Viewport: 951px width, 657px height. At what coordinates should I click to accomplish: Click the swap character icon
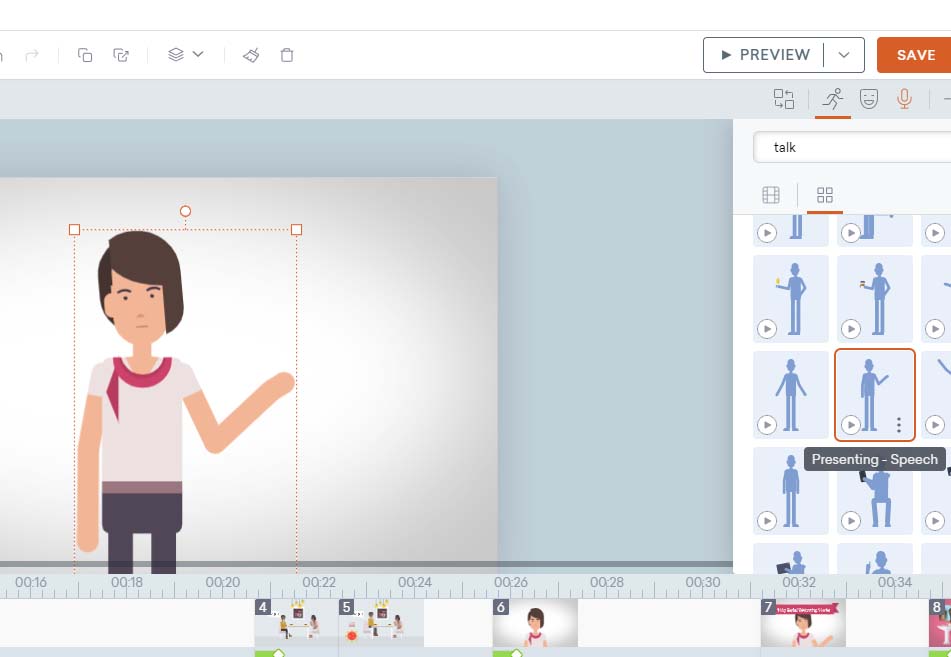[x=784, y=99]
